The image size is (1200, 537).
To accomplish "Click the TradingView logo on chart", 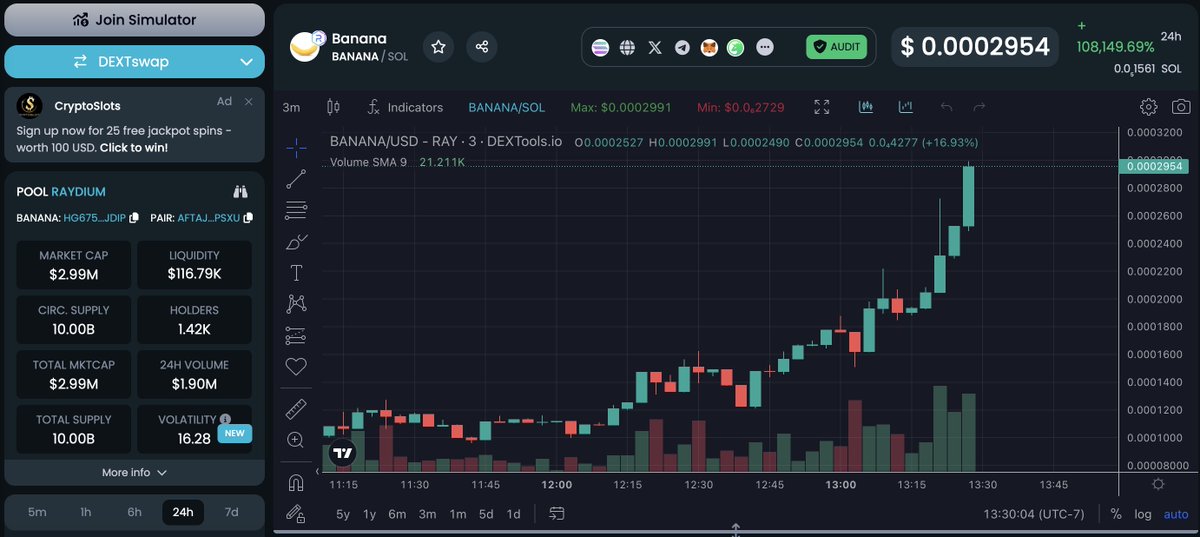I will pos(343,453).
